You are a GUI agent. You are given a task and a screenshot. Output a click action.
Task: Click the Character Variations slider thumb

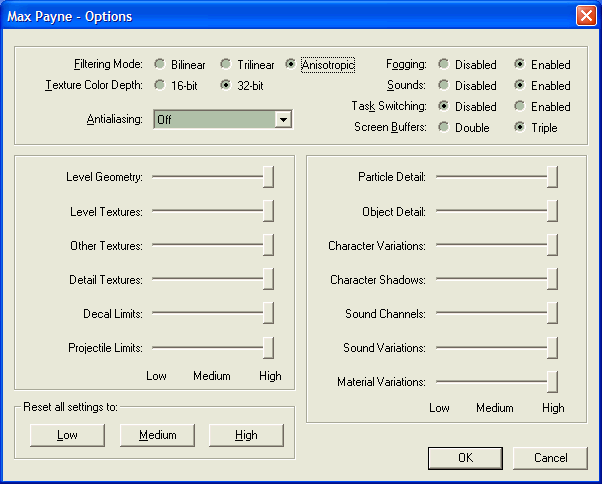(x=552, y=245)
